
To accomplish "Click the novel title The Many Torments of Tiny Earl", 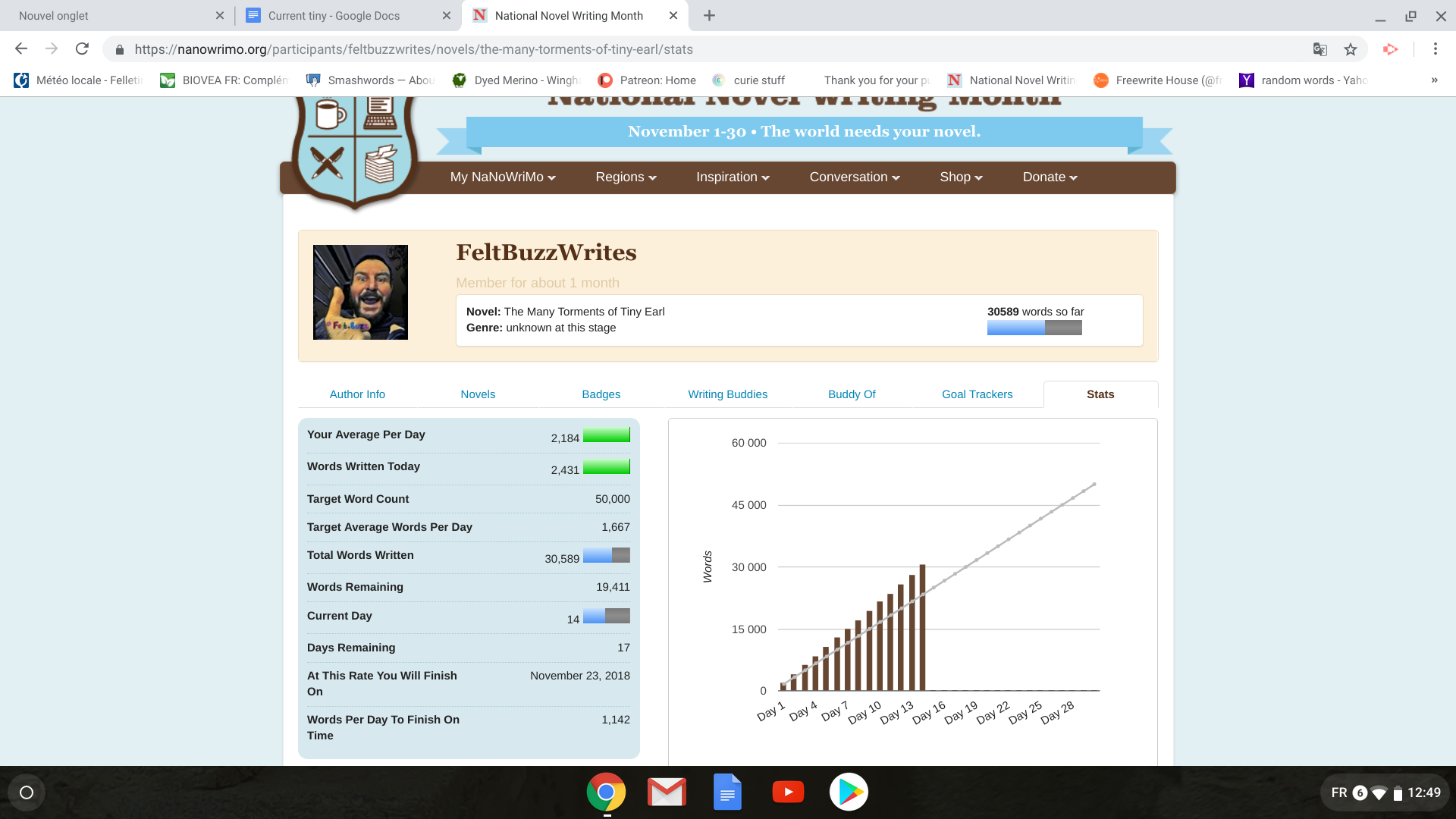I will [584, 312].
